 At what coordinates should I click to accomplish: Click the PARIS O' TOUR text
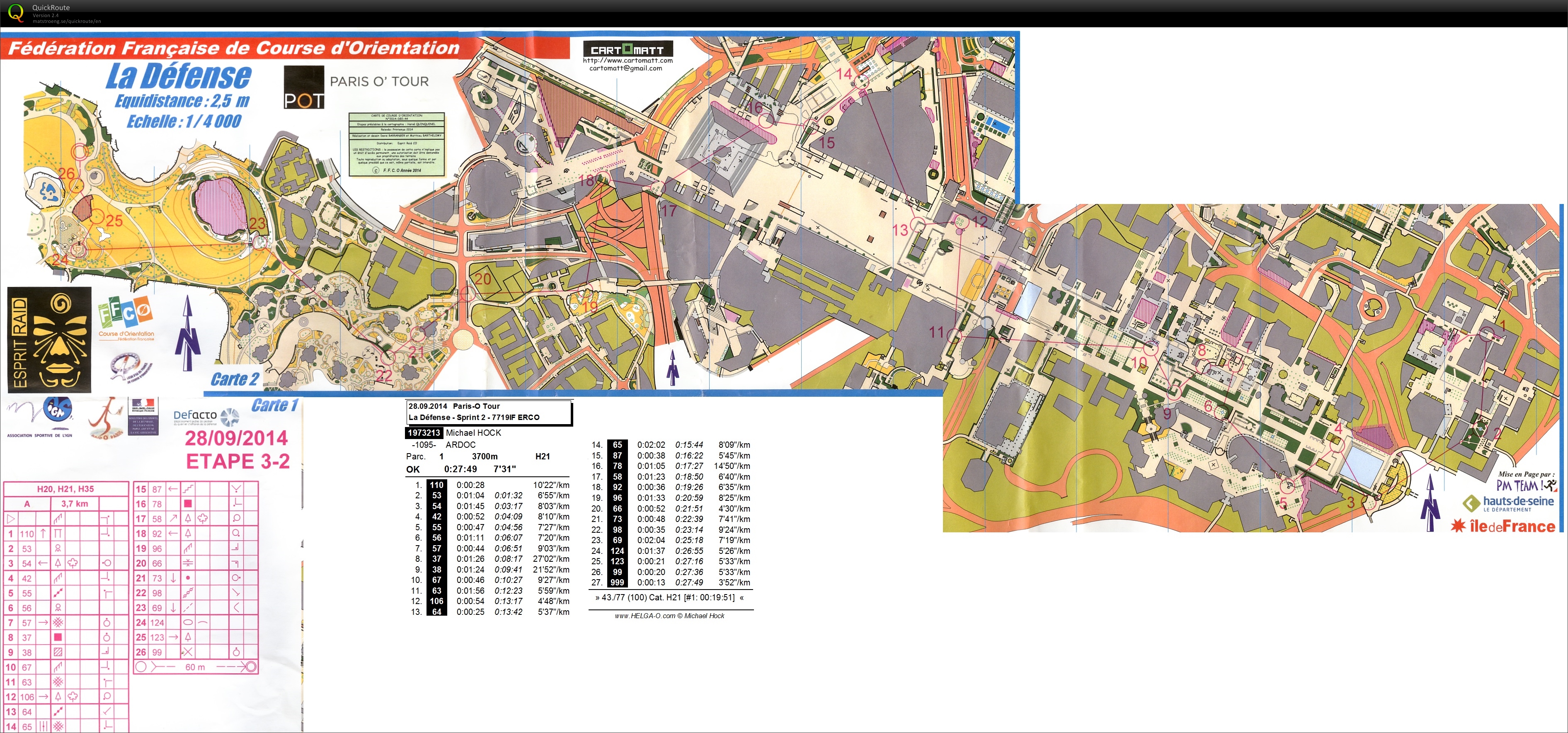379,82
